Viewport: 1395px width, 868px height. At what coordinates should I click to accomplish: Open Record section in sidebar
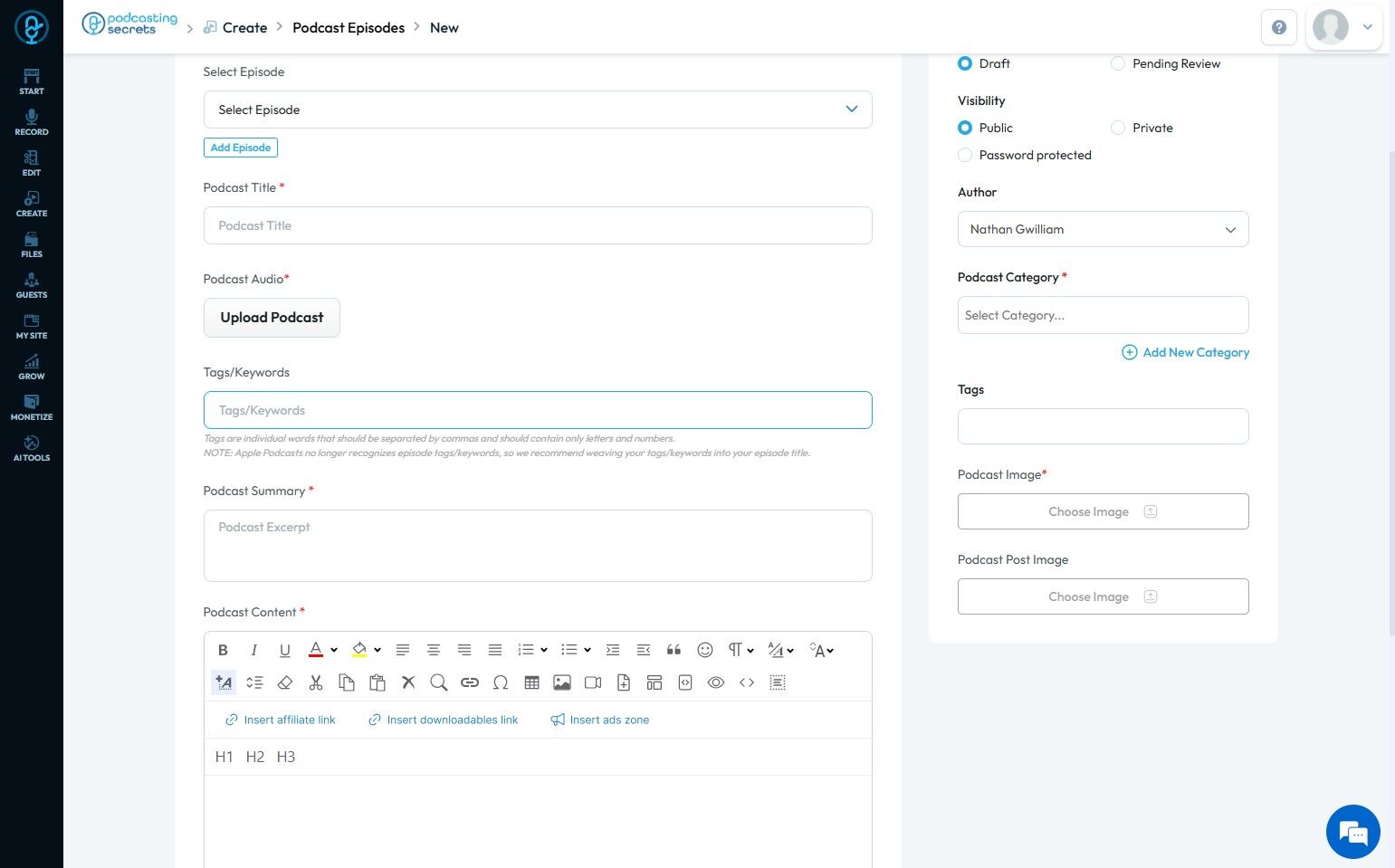coord(32,122)
